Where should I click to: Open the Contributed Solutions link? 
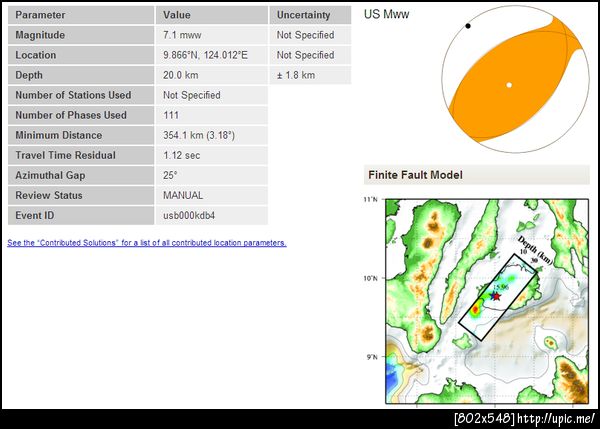tap(147, 243)
